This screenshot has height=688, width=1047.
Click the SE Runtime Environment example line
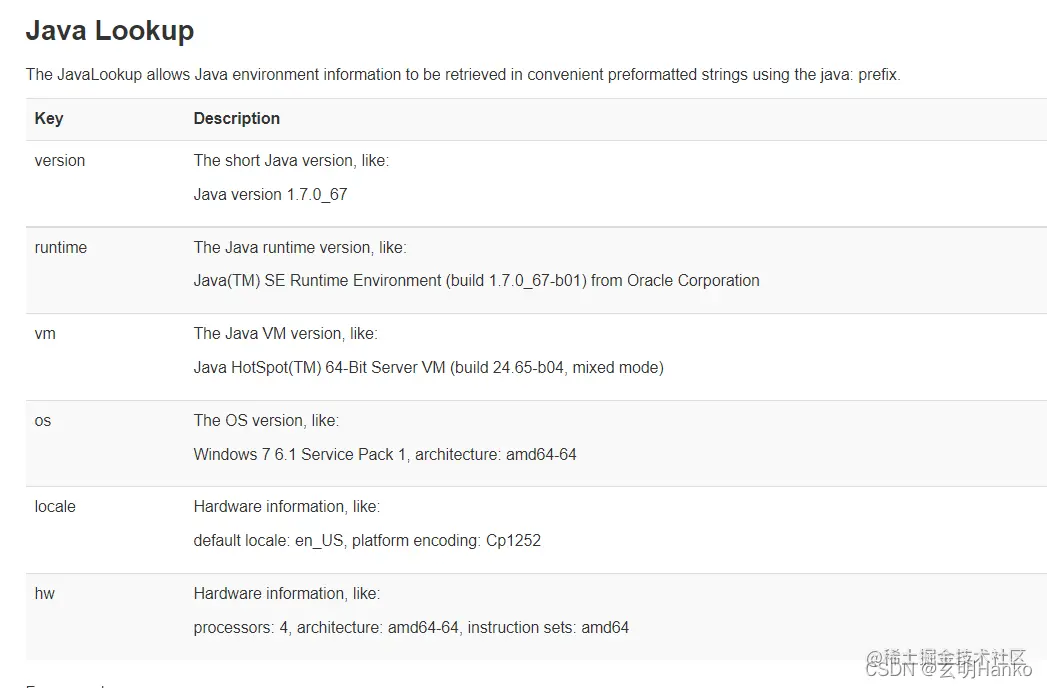[476, 281]
